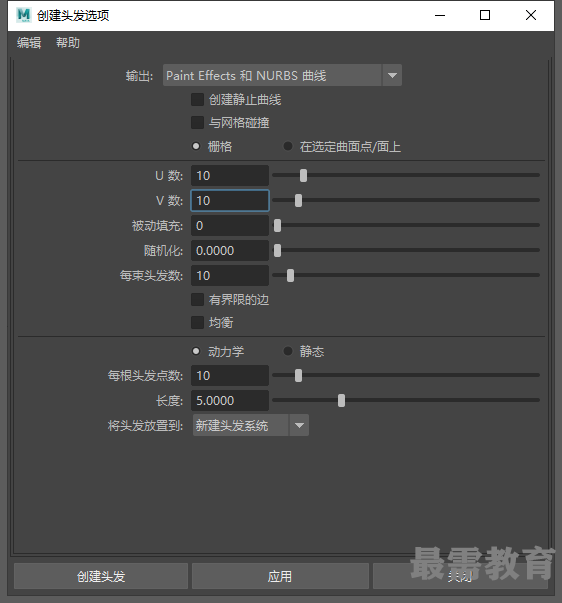Select the 栅格 radio button
This screenshot has height=603, width=562.
pos(196,146)
